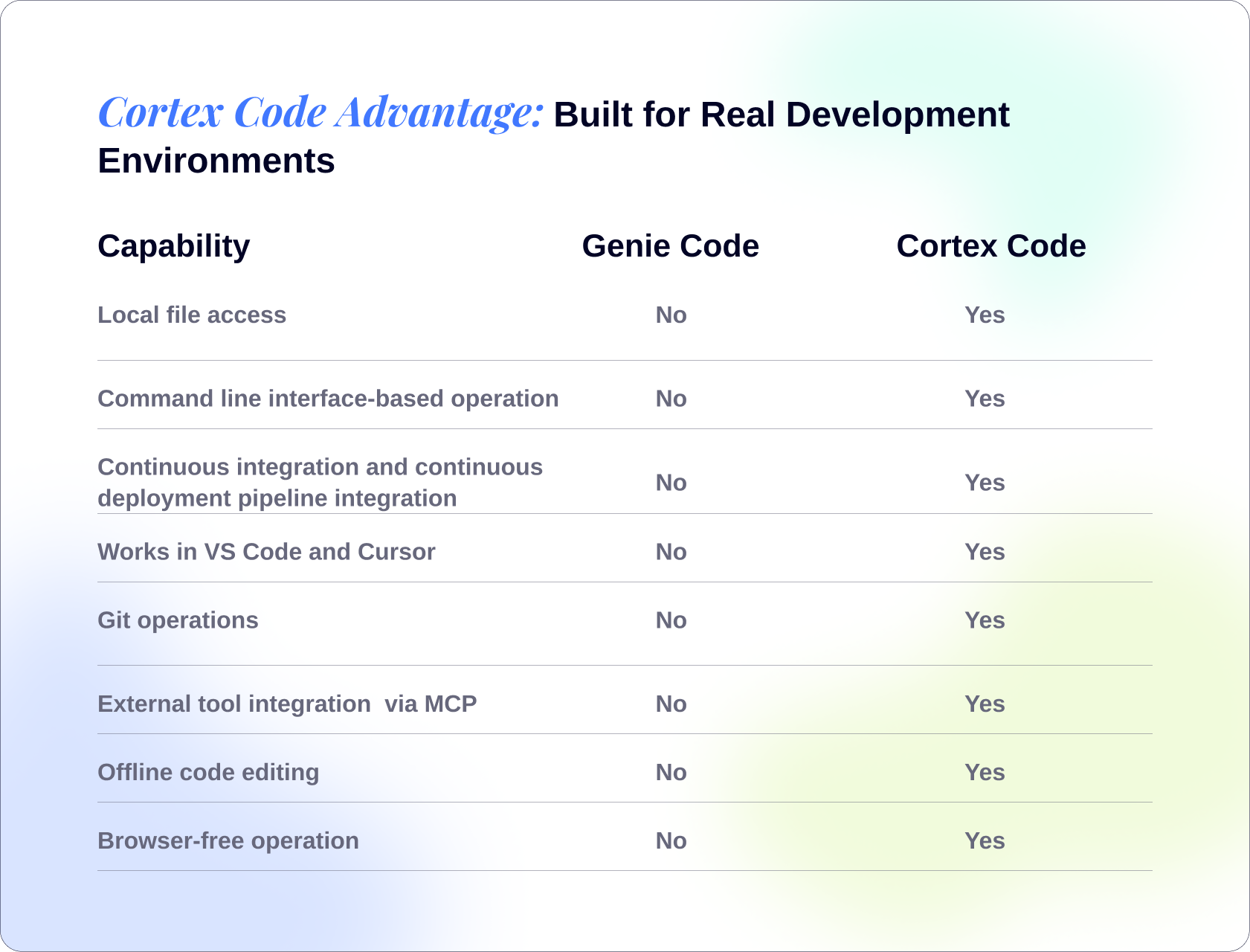Select the 'Genie Code' column header
This screenshot has width=1250, height=952.
click(x=671, y=246)
